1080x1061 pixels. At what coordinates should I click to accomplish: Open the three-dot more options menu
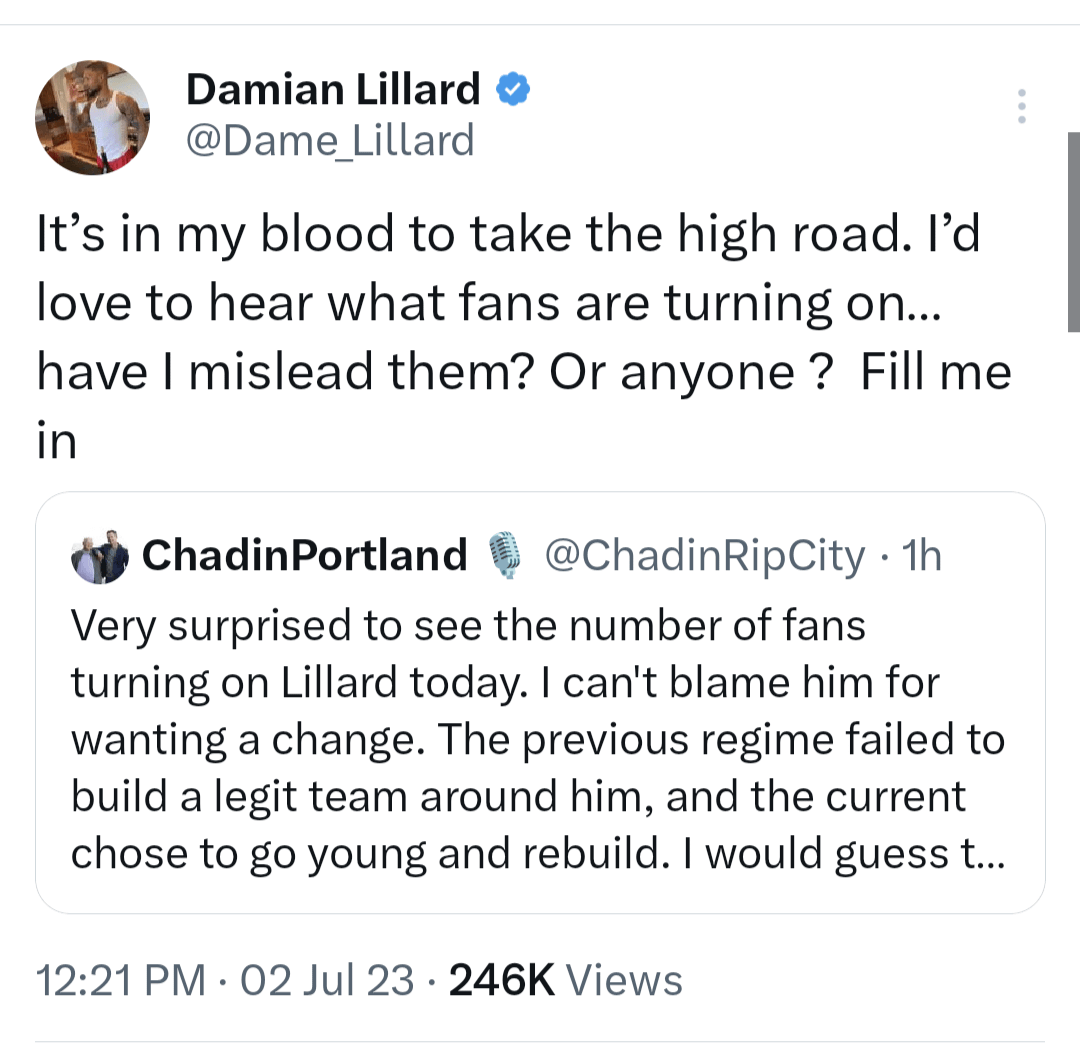click(1021, 106)
